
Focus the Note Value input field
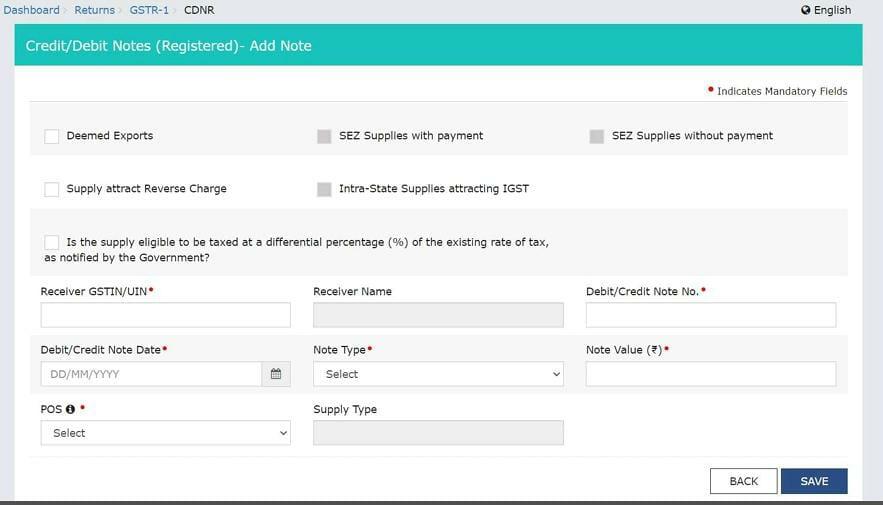click(711, 374)
